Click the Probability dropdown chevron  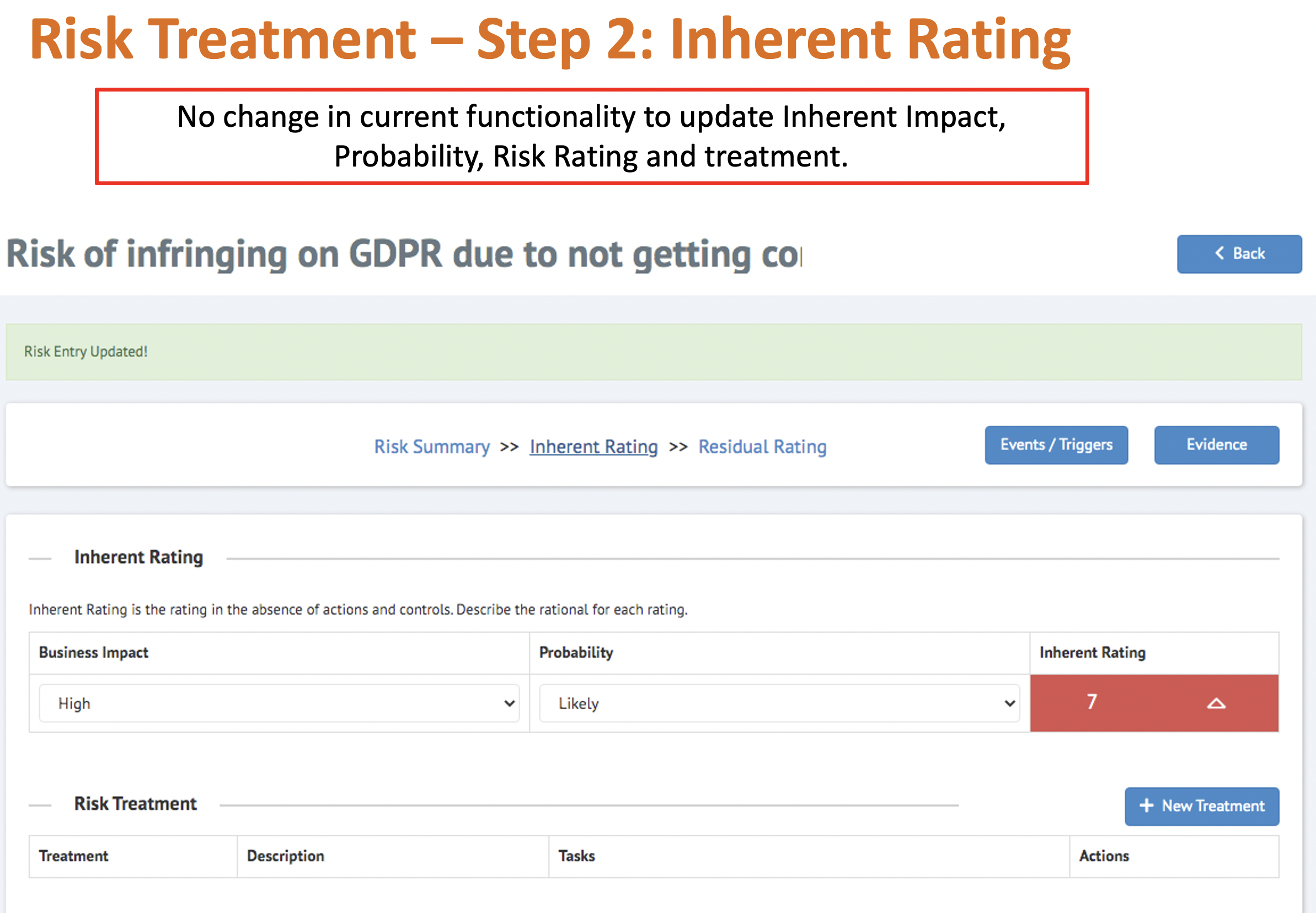click(x=1009, y=703)
